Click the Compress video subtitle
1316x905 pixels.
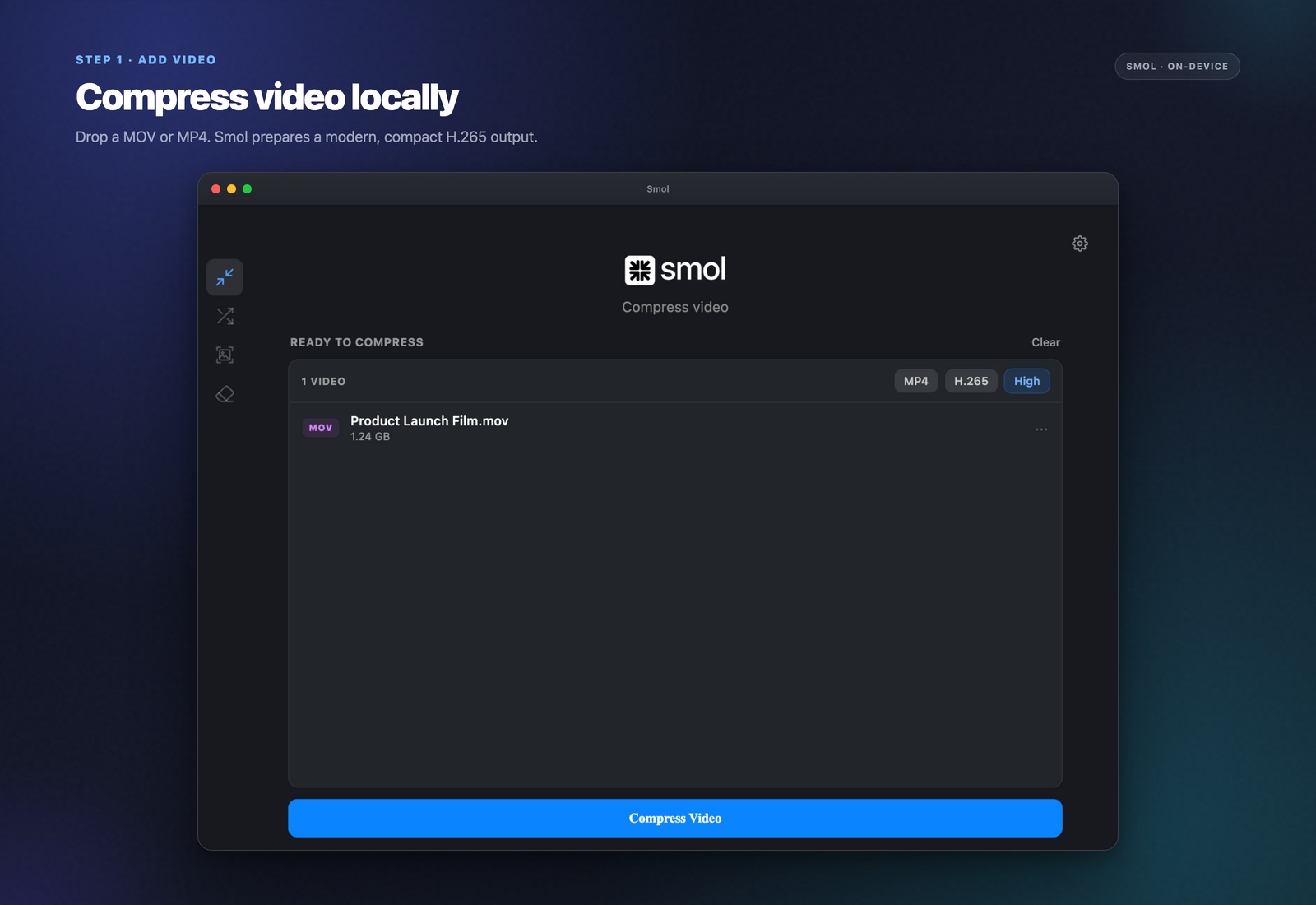click(675, 307)
